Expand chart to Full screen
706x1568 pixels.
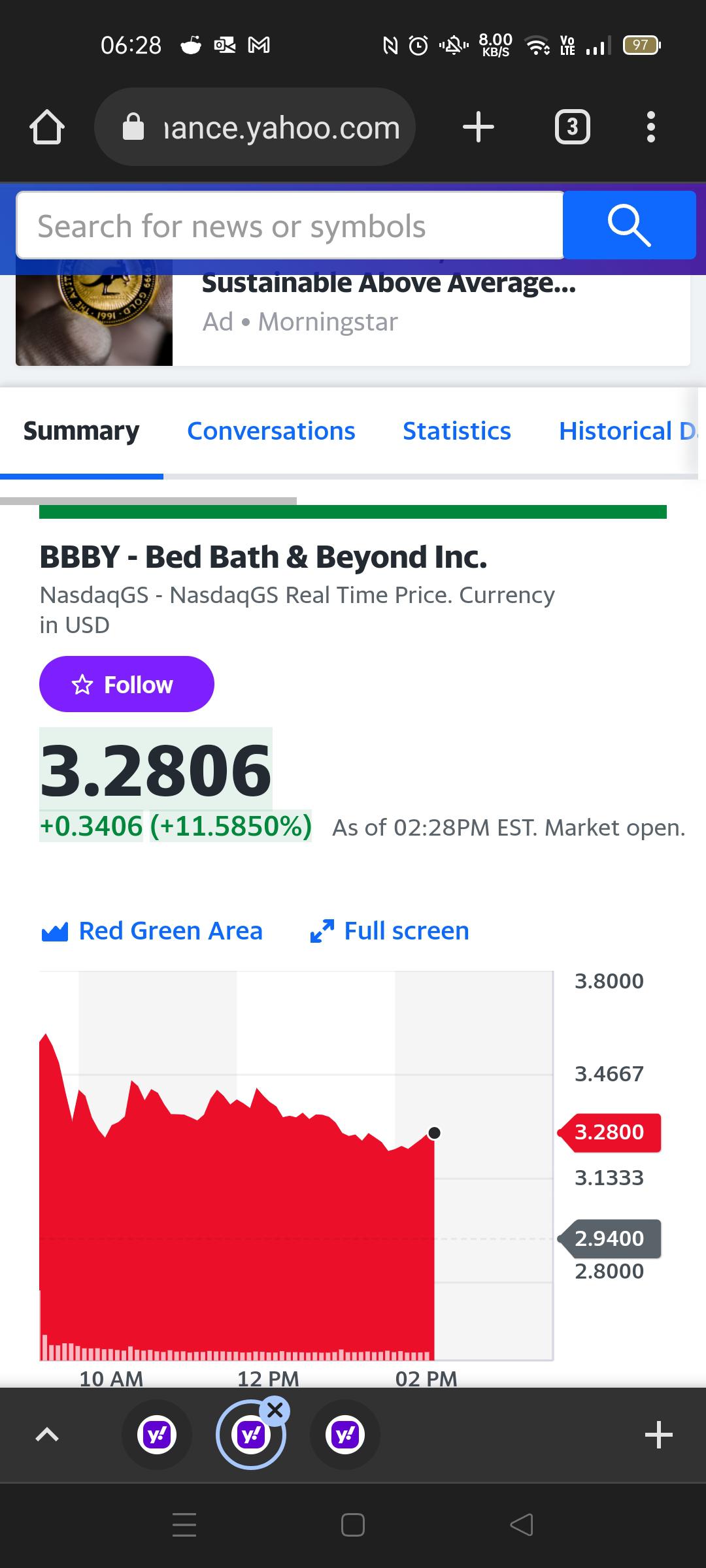[x=390, y=931]
